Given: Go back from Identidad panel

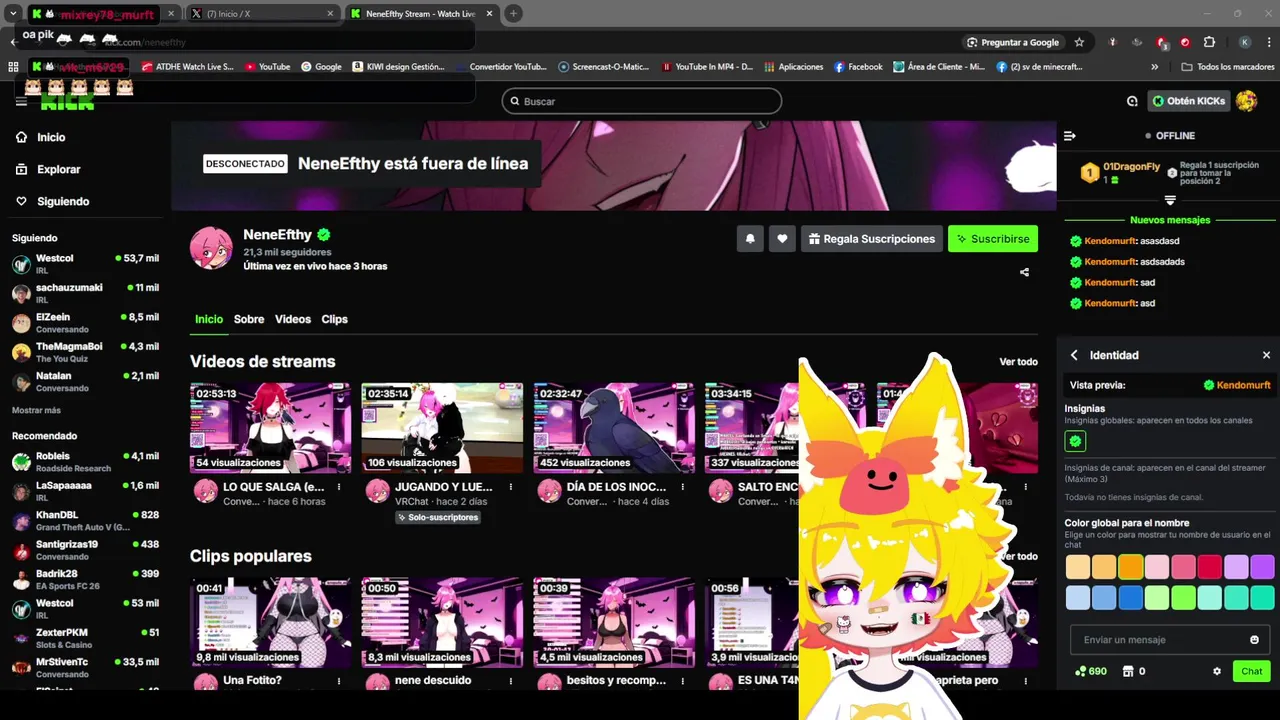Looking at the screenshot, I should pyautogui.click(x=1074, y=355).
